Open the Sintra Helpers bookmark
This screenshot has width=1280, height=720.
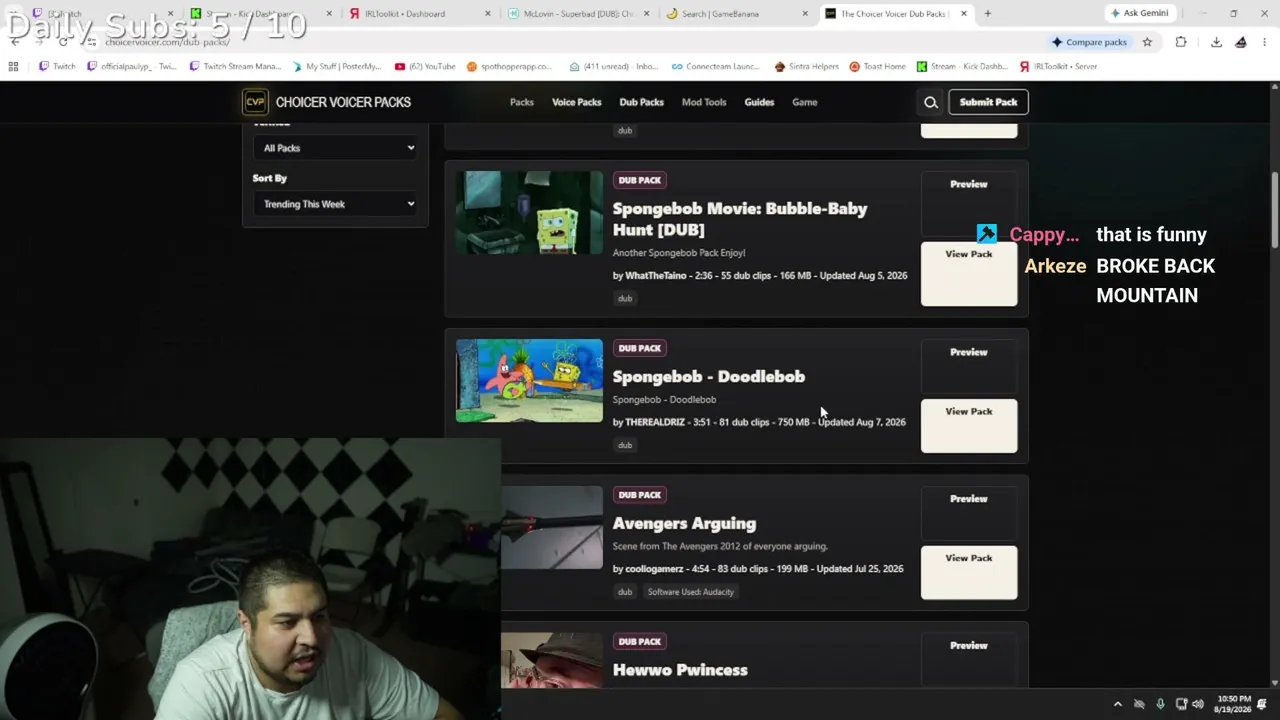pyautogui.click(x=807, y=66)
